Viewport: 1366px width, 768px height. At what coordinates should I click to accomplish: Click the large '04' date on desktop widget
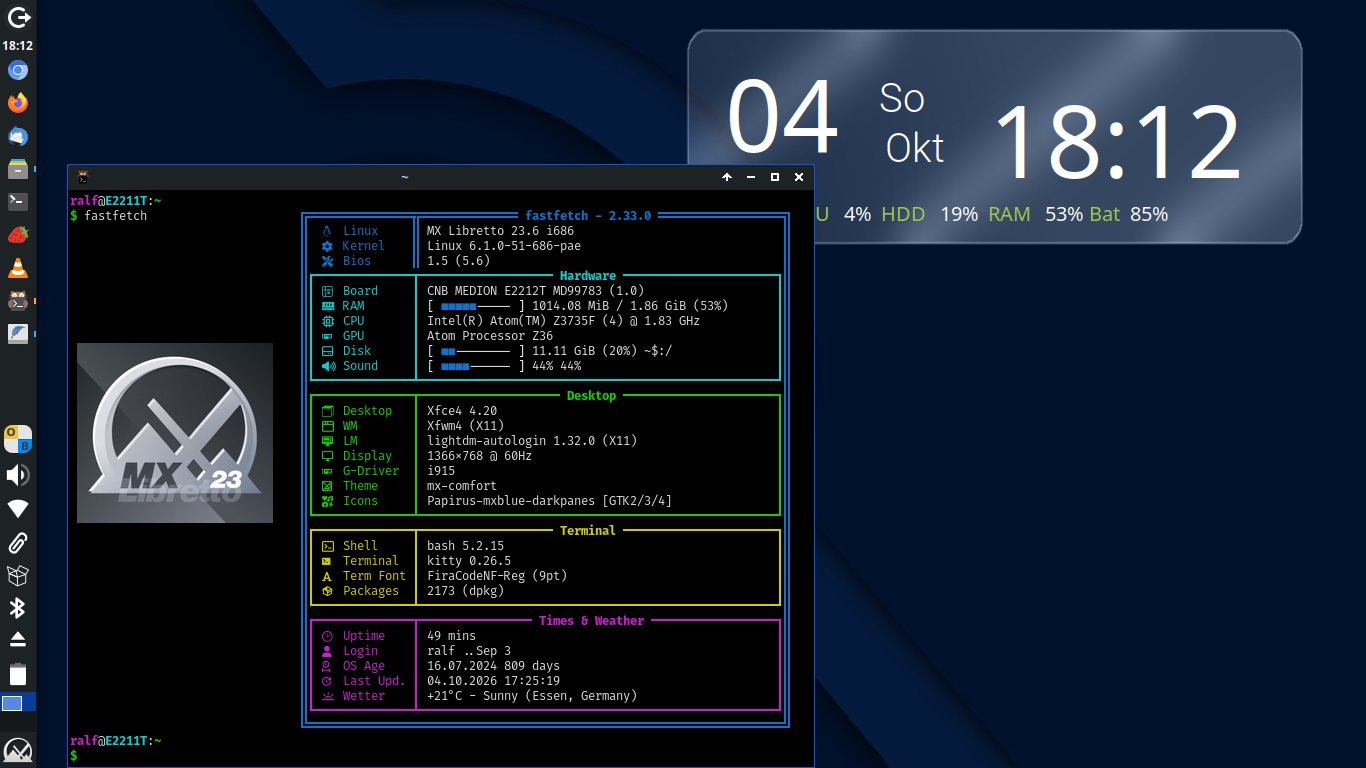[782, 116]
